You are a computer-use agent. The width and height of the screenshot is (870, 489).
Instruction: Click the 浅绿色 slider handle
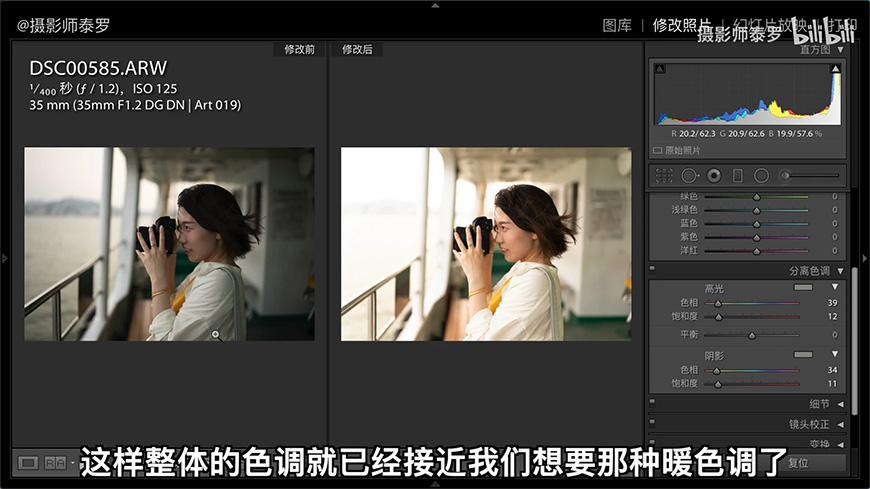coord(756,210)
